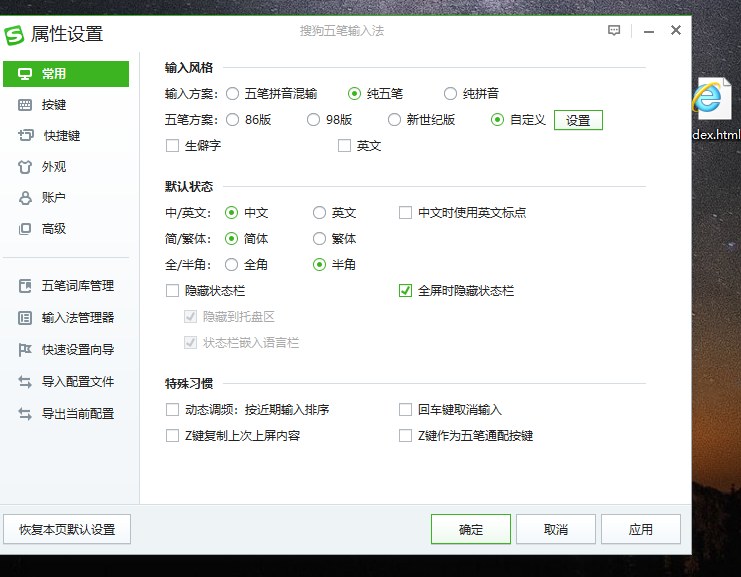Click the list icon beside 输入法管理器
Image resolution: width=741 pixels, height=577 pixels.
pyautogui.click(x=25, y=318)
